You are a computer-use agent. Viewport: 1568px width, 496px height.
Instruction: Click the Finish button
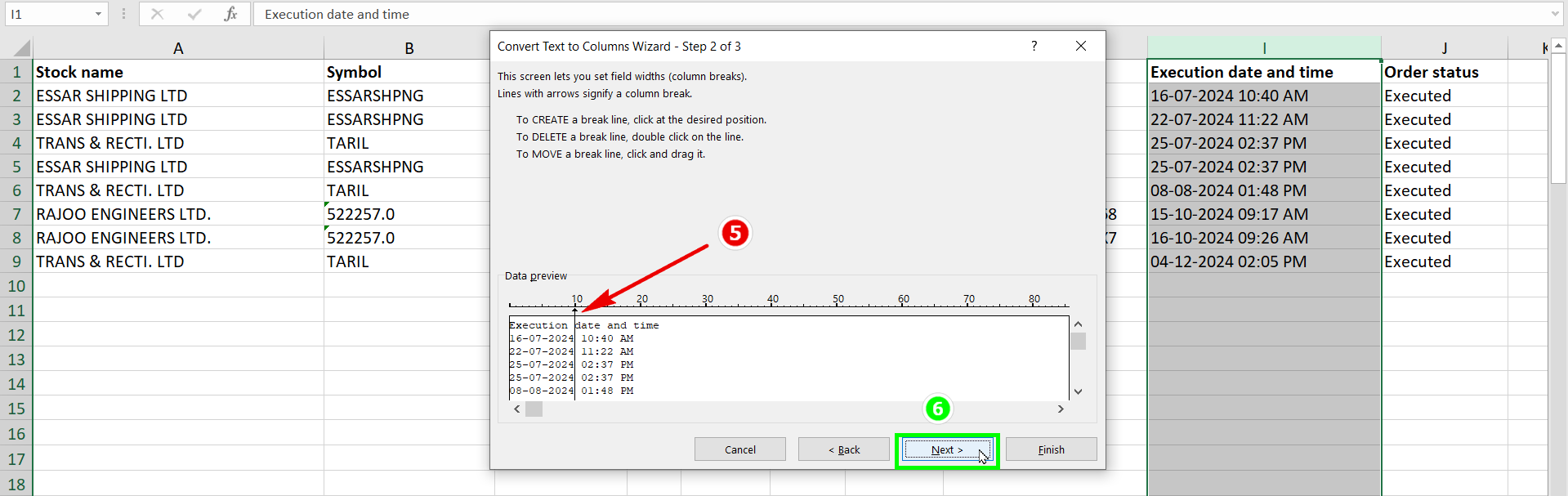click(1051, 449)
